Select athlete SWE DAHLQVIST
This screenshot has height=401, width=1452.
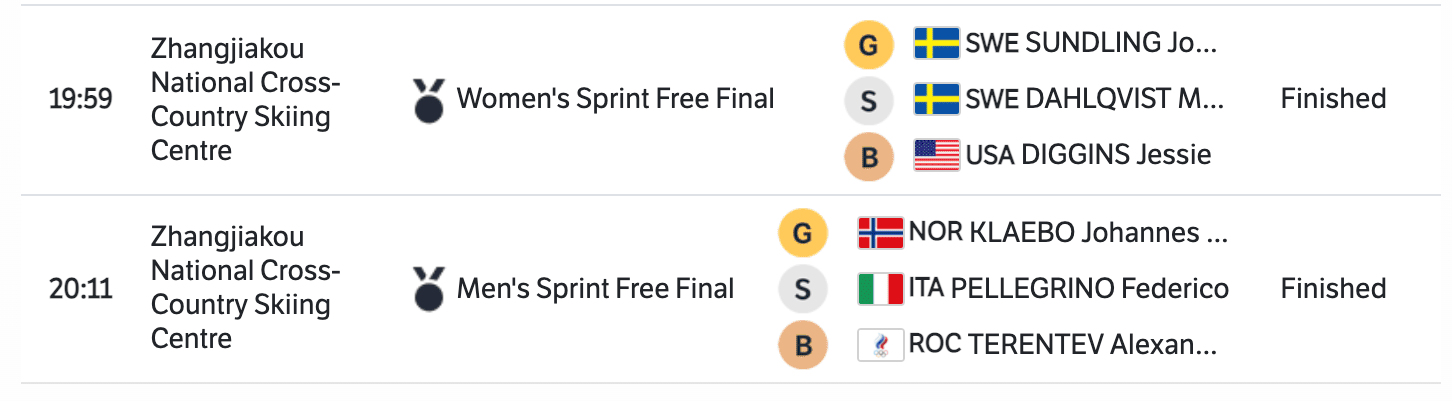coord(1094,100)
